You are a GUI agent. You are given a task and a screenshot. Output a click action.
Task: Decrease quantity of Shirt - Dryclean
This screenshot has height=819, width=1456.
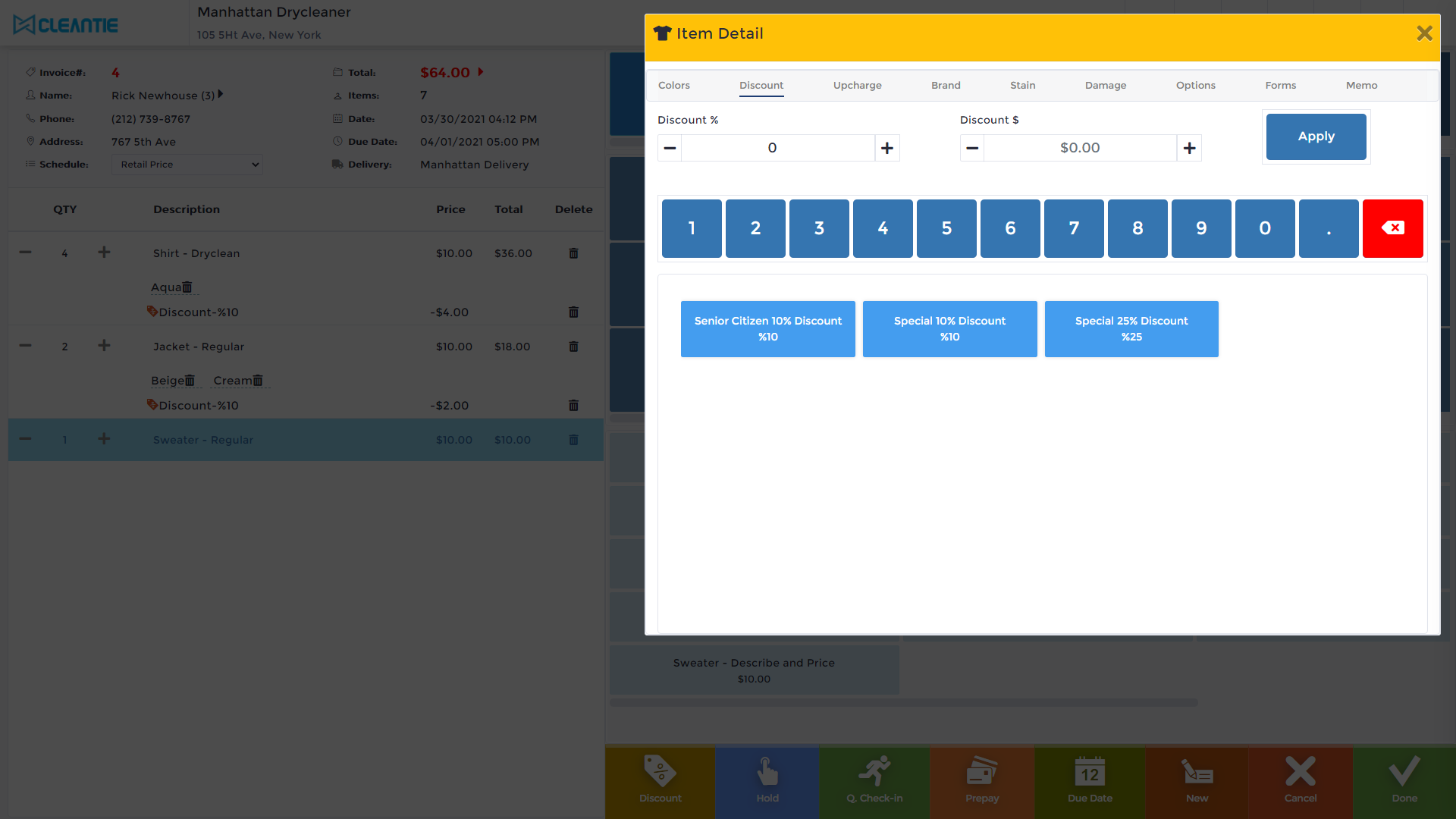[x=25, y=253]
